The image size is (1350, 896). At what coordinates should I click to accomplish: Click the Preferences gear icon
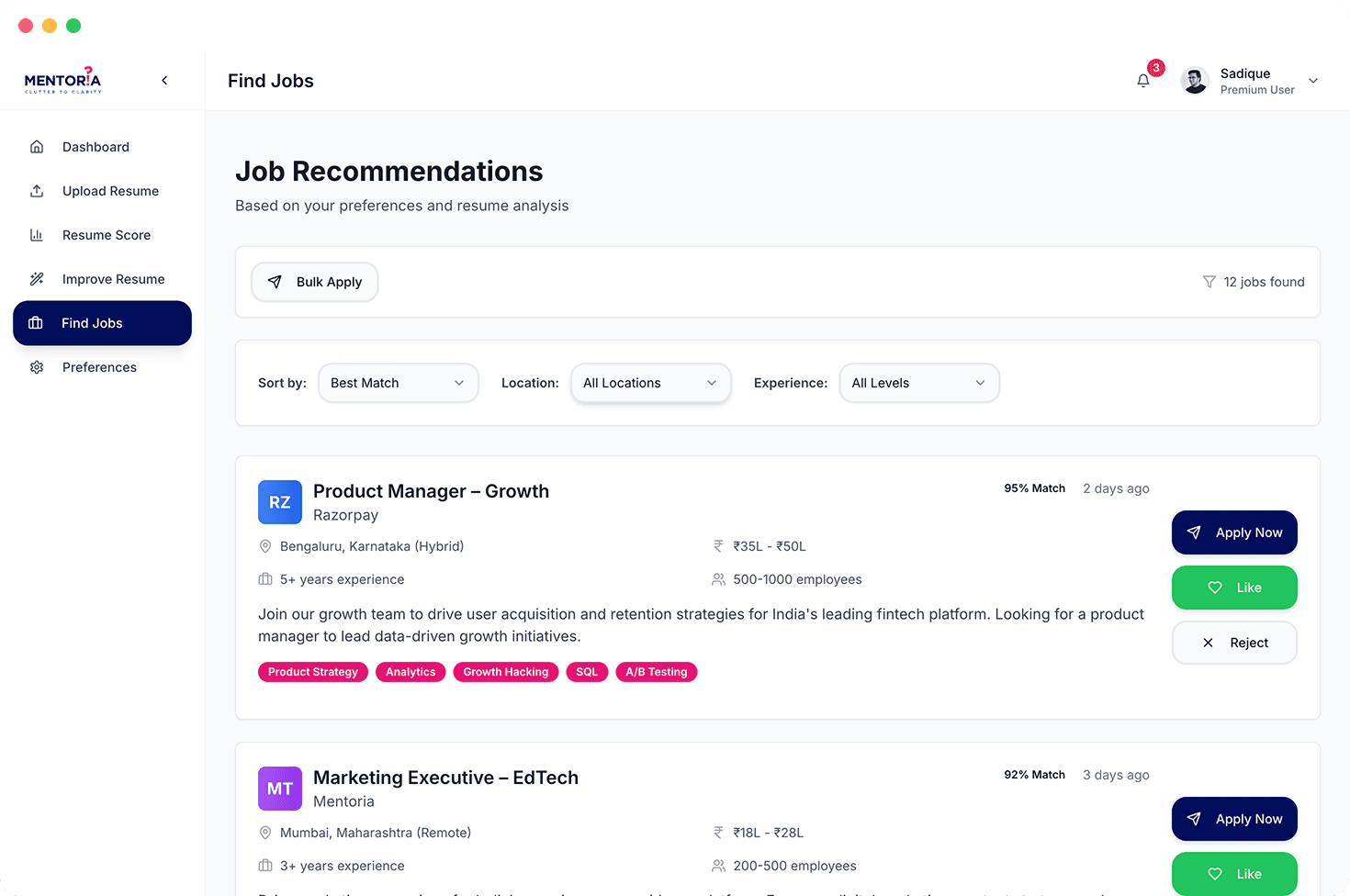pos(37,367)
